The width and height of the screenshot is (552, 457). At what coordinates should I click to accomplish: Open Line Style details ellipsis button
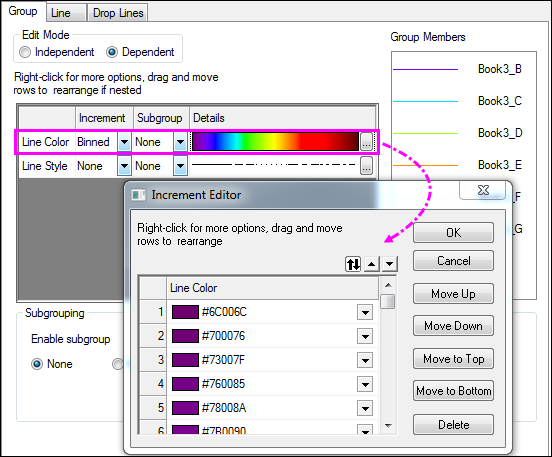(x=366, y=166)
